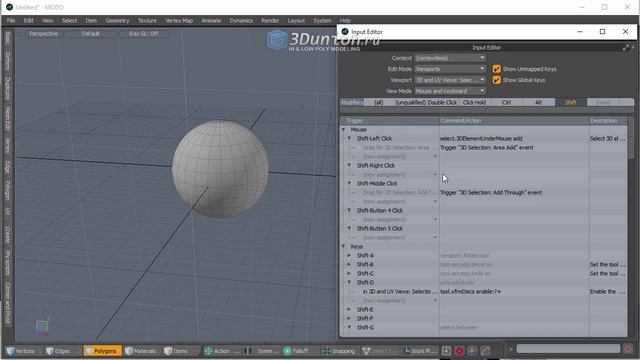Expand the Input Editor panel with arrows icon
Viewport: 640px width, 360px height.
[626, 48]
